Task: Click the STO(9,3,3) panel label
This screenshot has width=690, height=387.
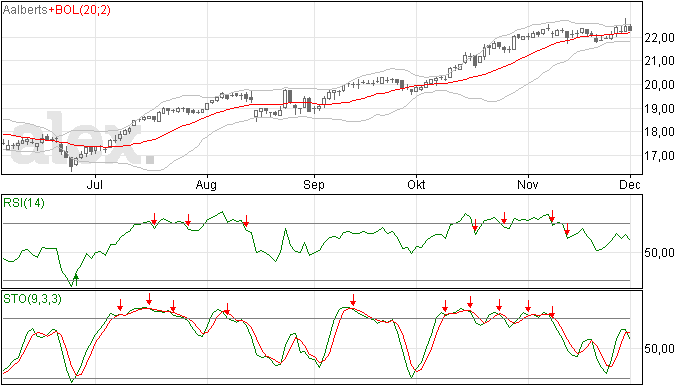Action: pyautogui.click(x=33, y=299)
